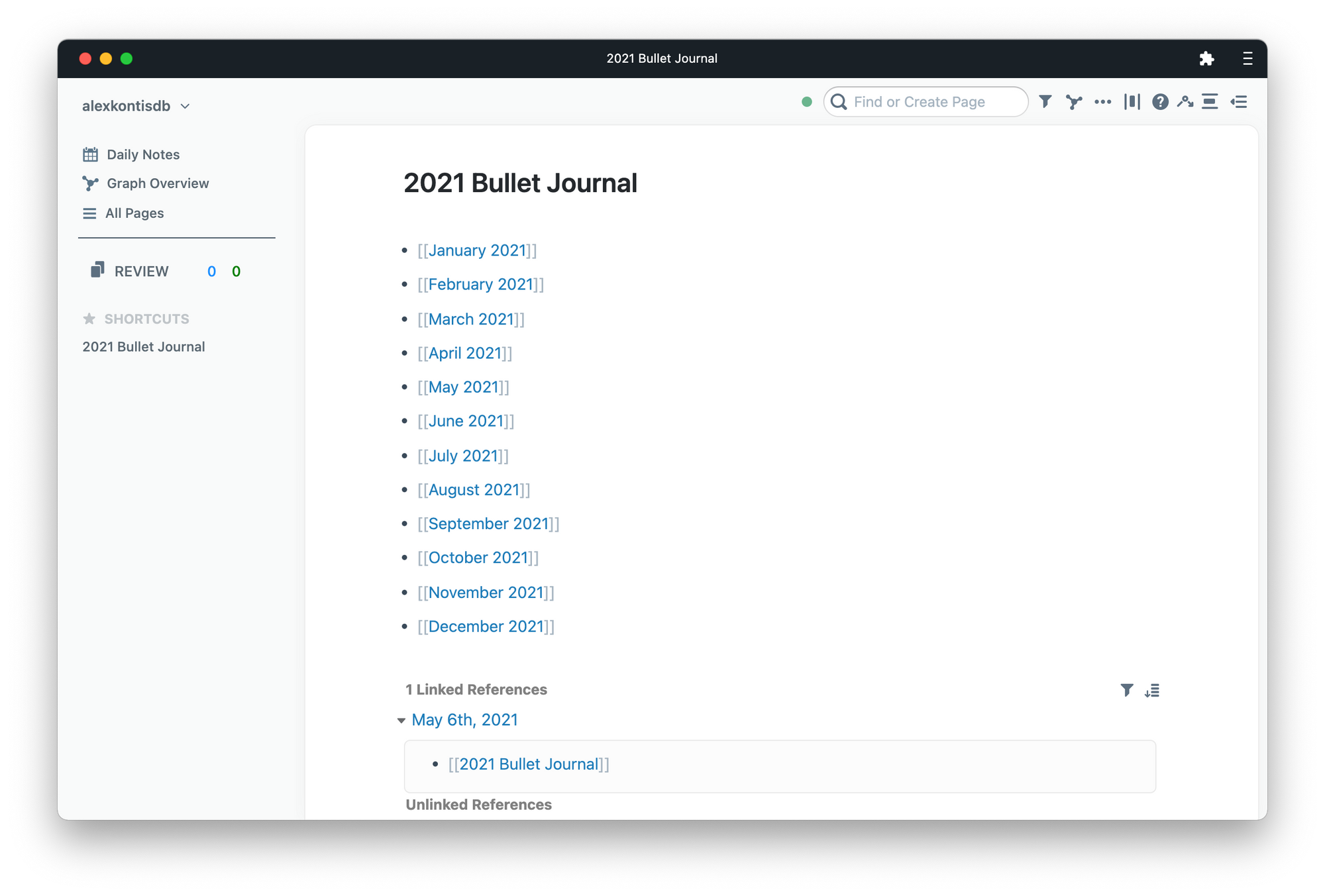Click the REVIEW cards icon
Viewport: 1325px width, 896px height.
point(97,270)
